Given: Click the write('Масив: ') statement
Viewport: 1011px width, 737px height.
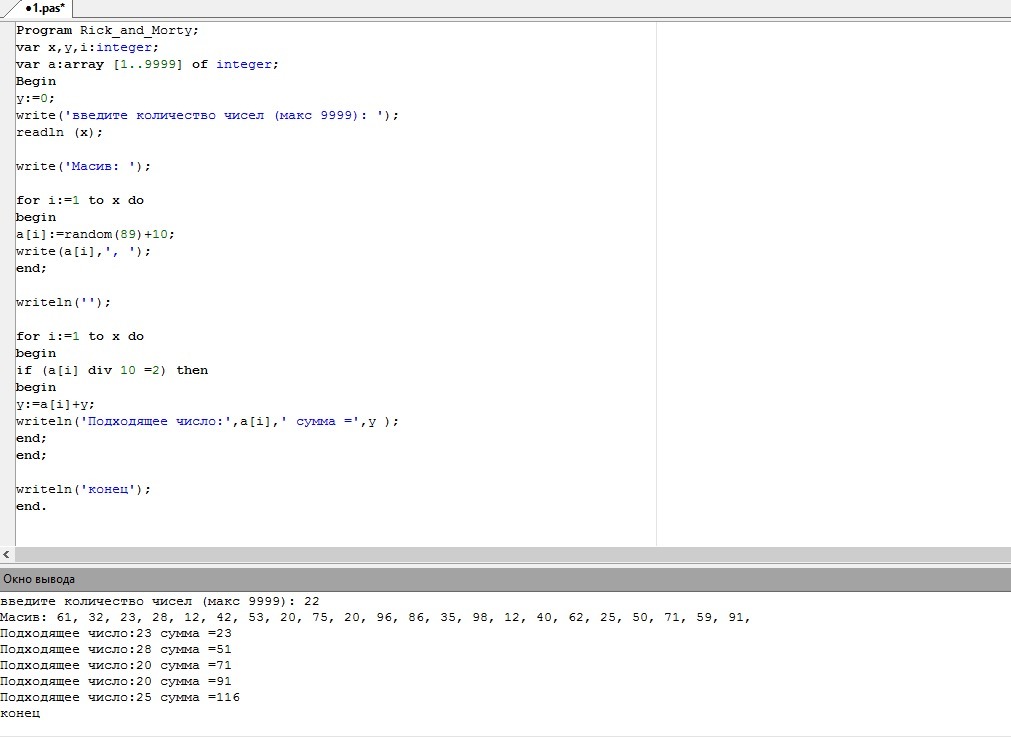Looking at the screenshot, I should coord(83,166).
